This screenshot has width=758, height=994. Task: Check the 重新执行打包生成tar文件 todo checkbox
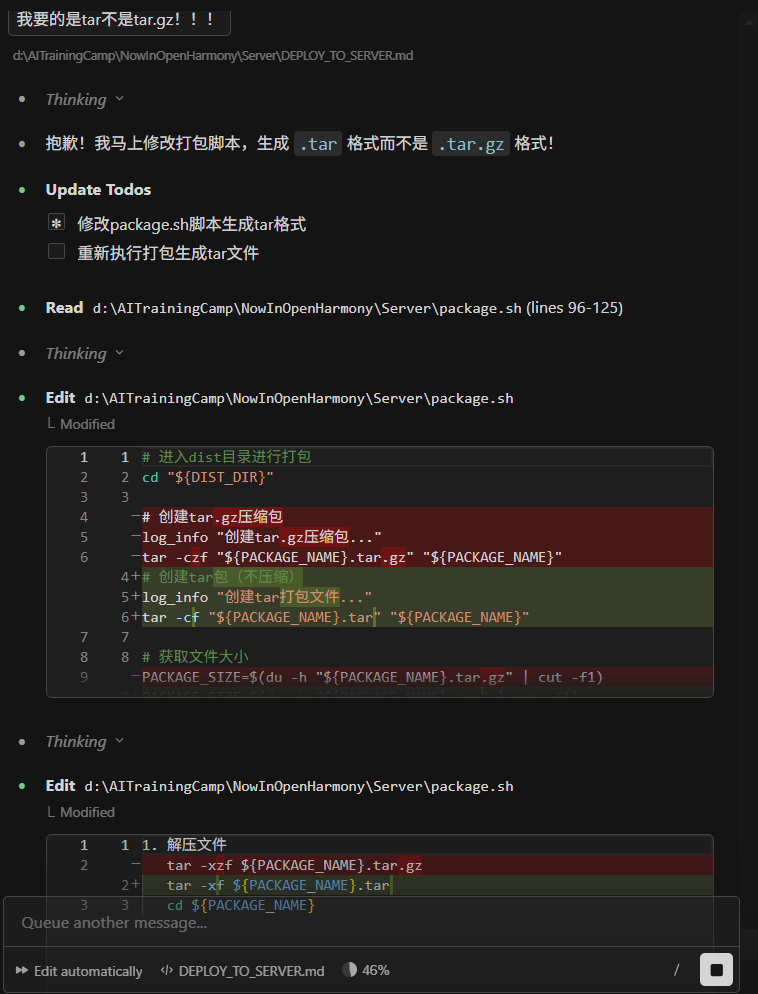(x=57, y=252)
